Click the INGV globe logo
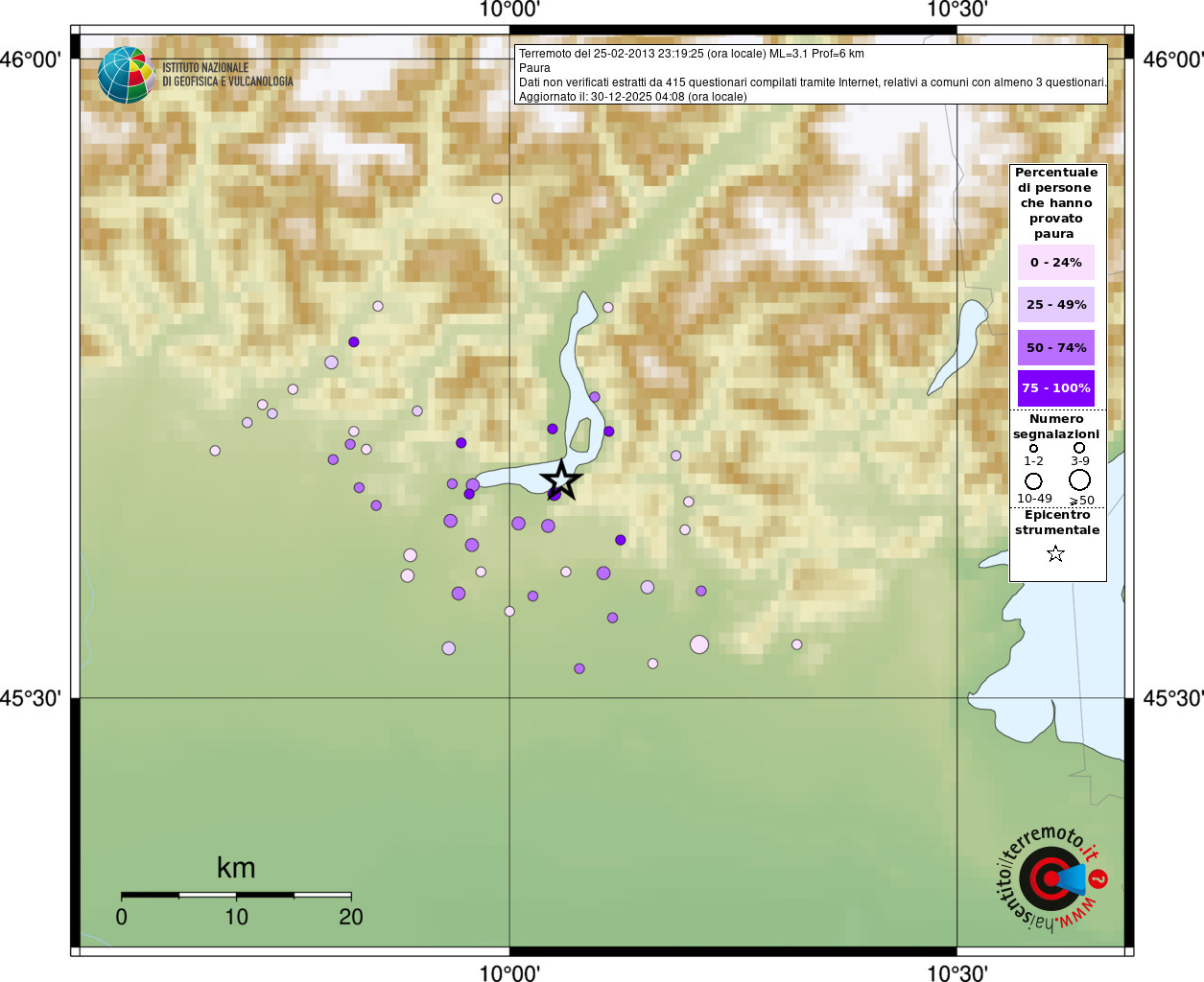The image size is (1204, 982). point(127,75)
